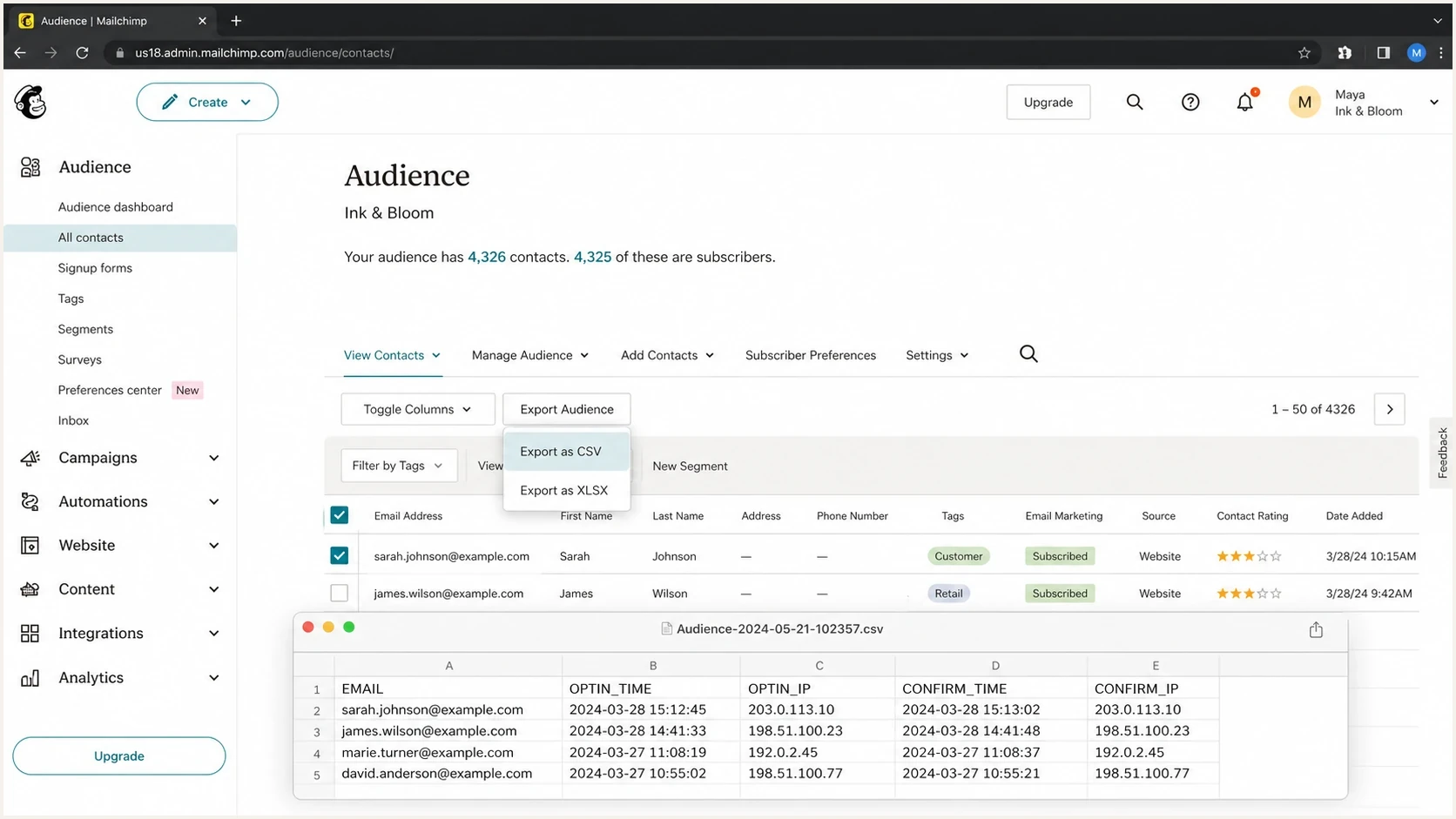Expand the Automations sidebar section
This screenshot has width=1456, height=819.
(213, 501)
